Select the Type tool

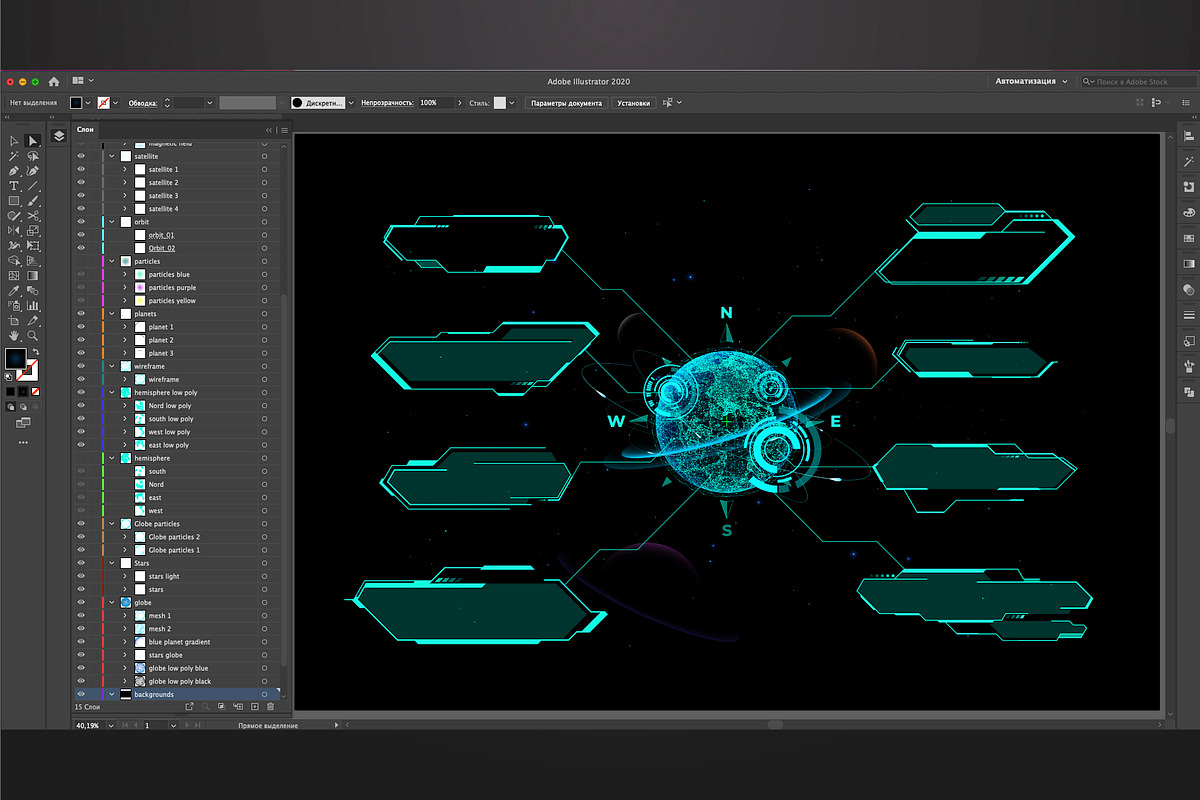point(14,185)
